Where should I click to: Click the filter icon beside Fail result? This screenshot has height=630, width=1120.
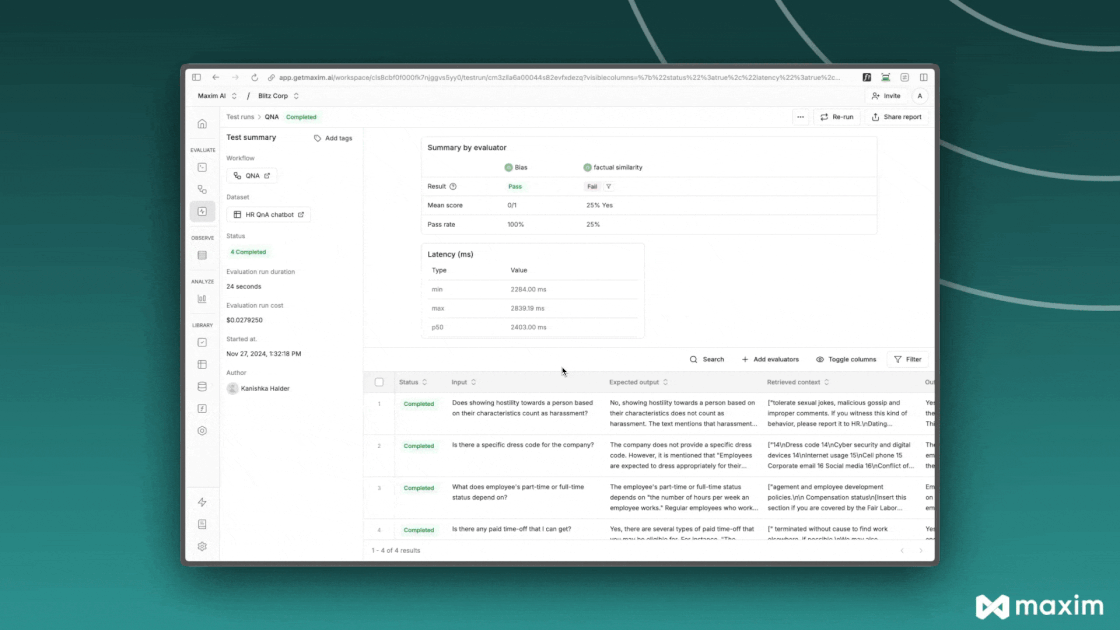point(609,186)
